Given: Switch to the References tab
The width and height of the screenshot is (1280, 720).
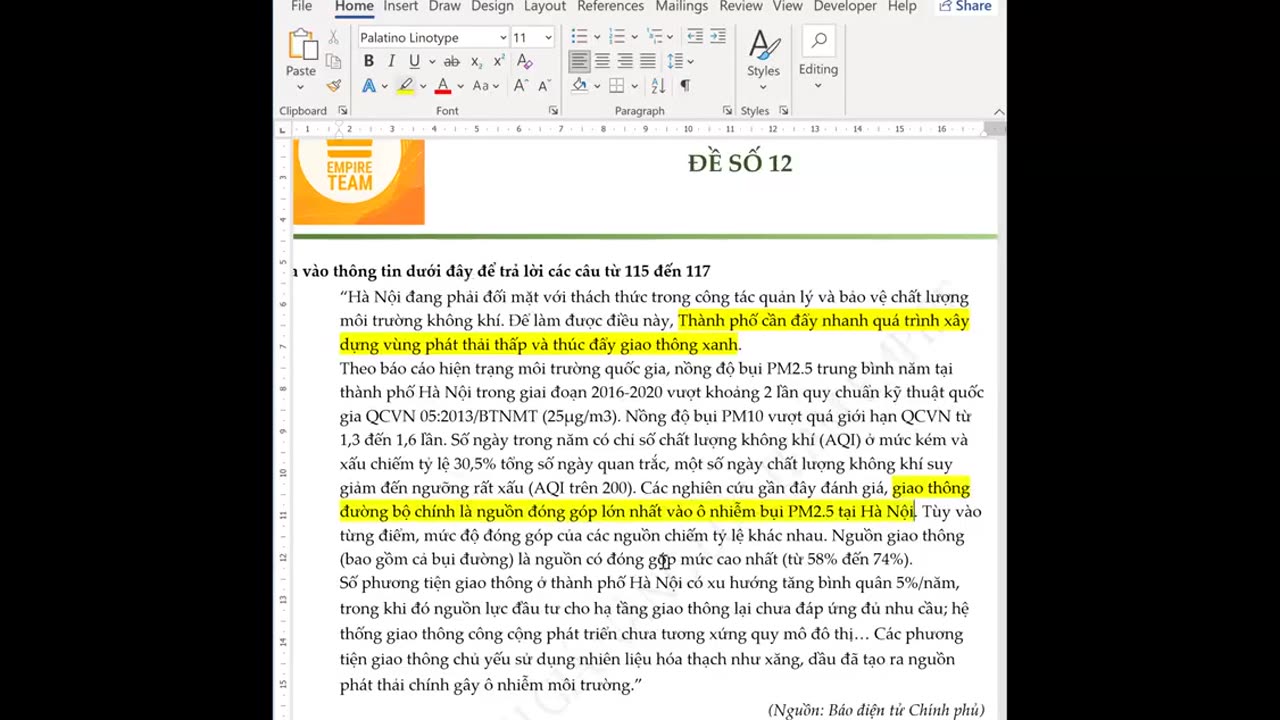Looking at the screenshot, I should [x=610, y=7].
